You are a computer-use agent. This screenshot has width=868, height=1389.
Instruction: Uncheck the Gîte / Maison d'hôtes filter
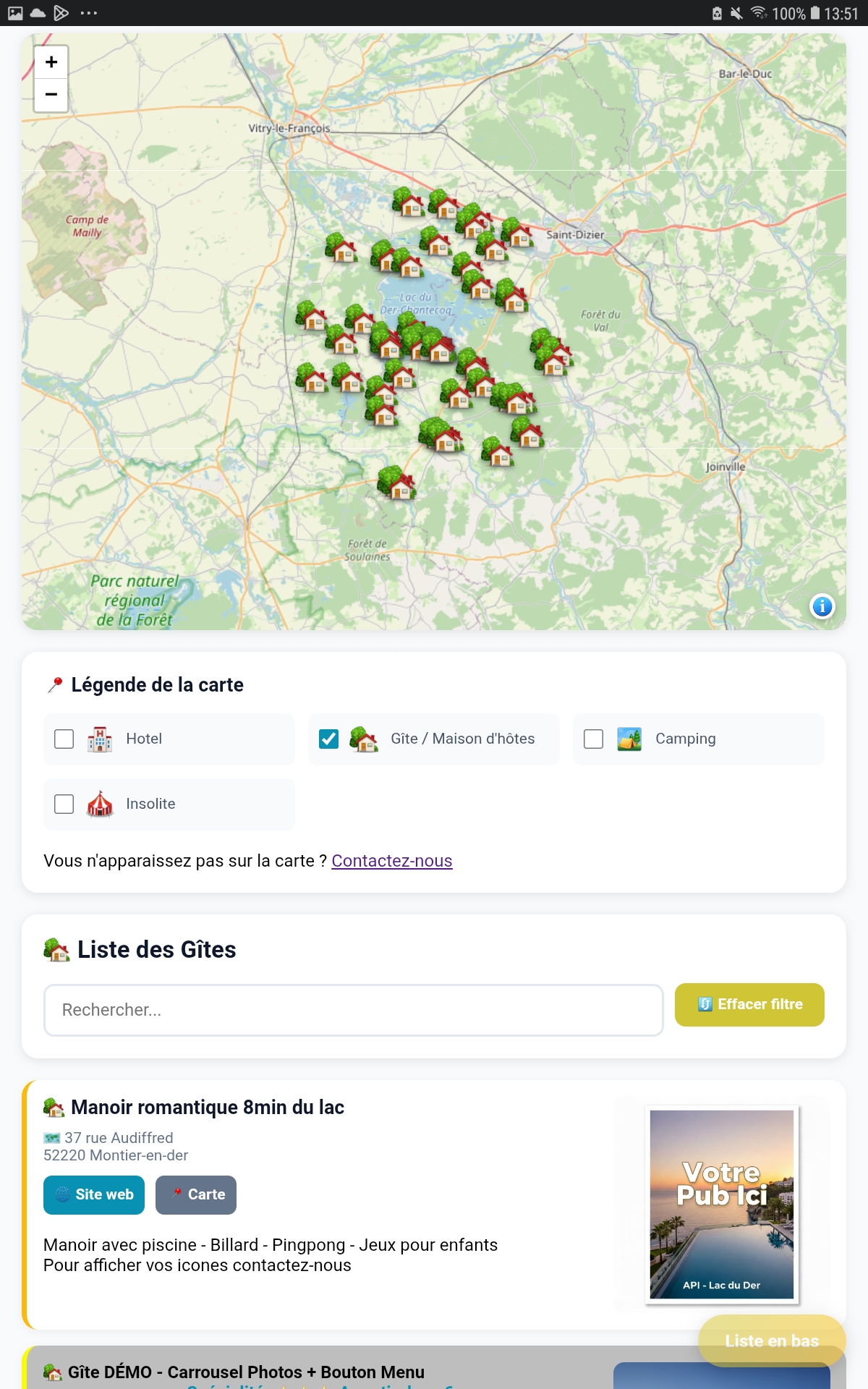329,739
